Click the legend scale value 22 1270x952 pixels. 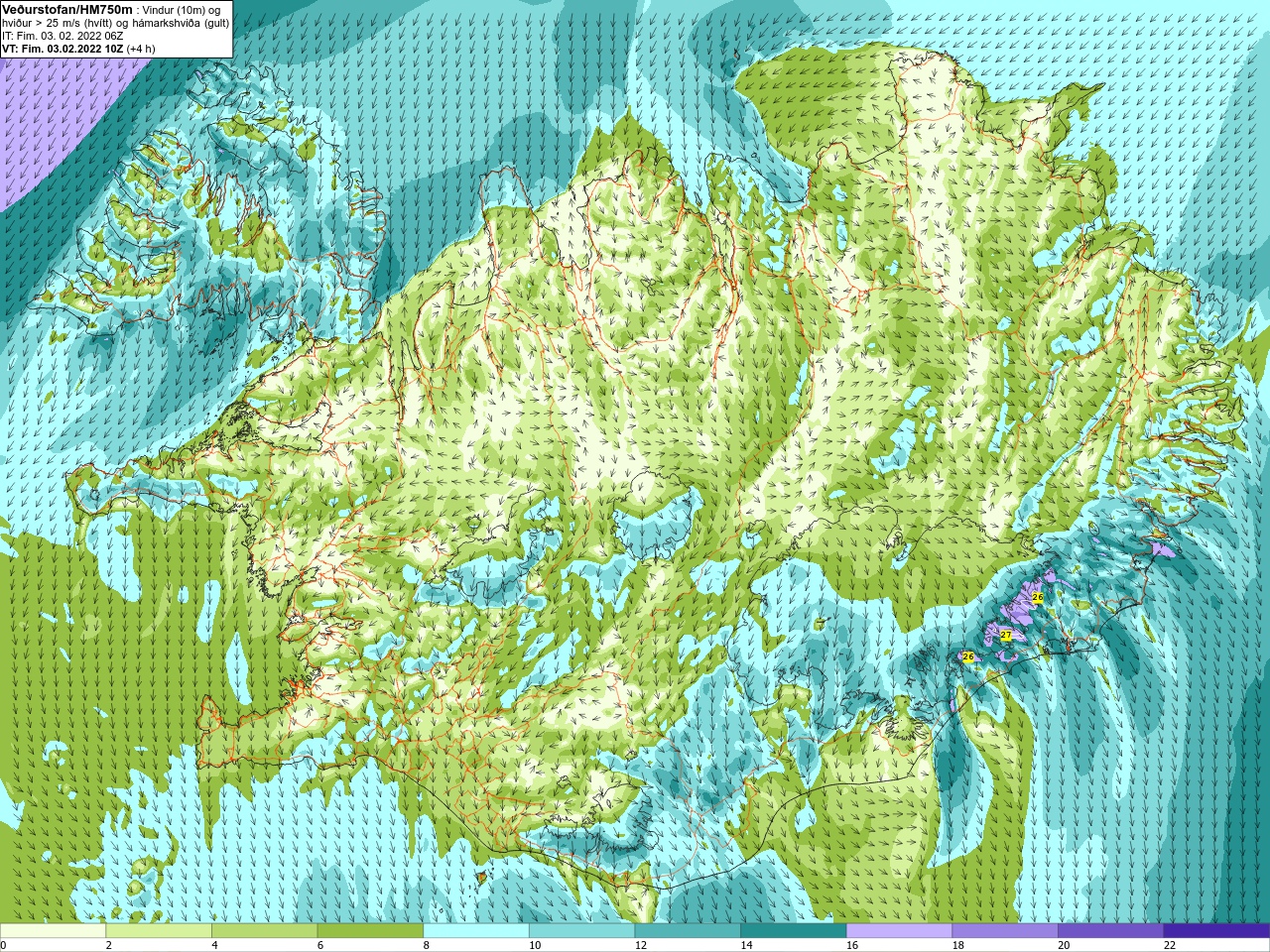pos(1170,945)
